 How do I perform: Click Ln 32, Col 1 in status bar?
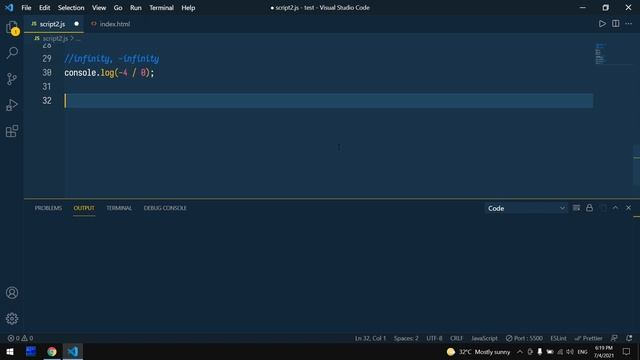tap(370, 338)
